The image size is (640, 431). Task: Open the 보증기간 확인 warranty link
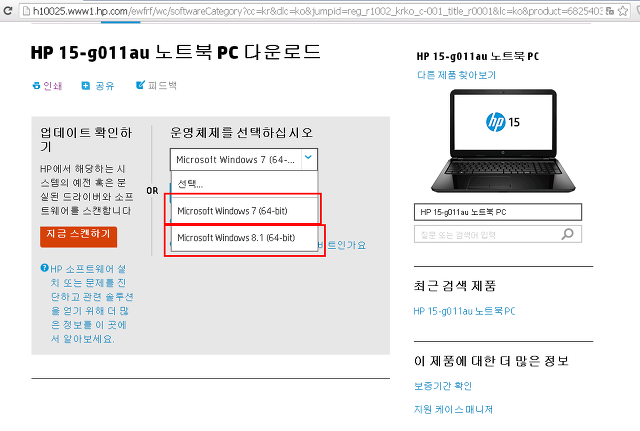pyautogui.click(x=443, y=386)
